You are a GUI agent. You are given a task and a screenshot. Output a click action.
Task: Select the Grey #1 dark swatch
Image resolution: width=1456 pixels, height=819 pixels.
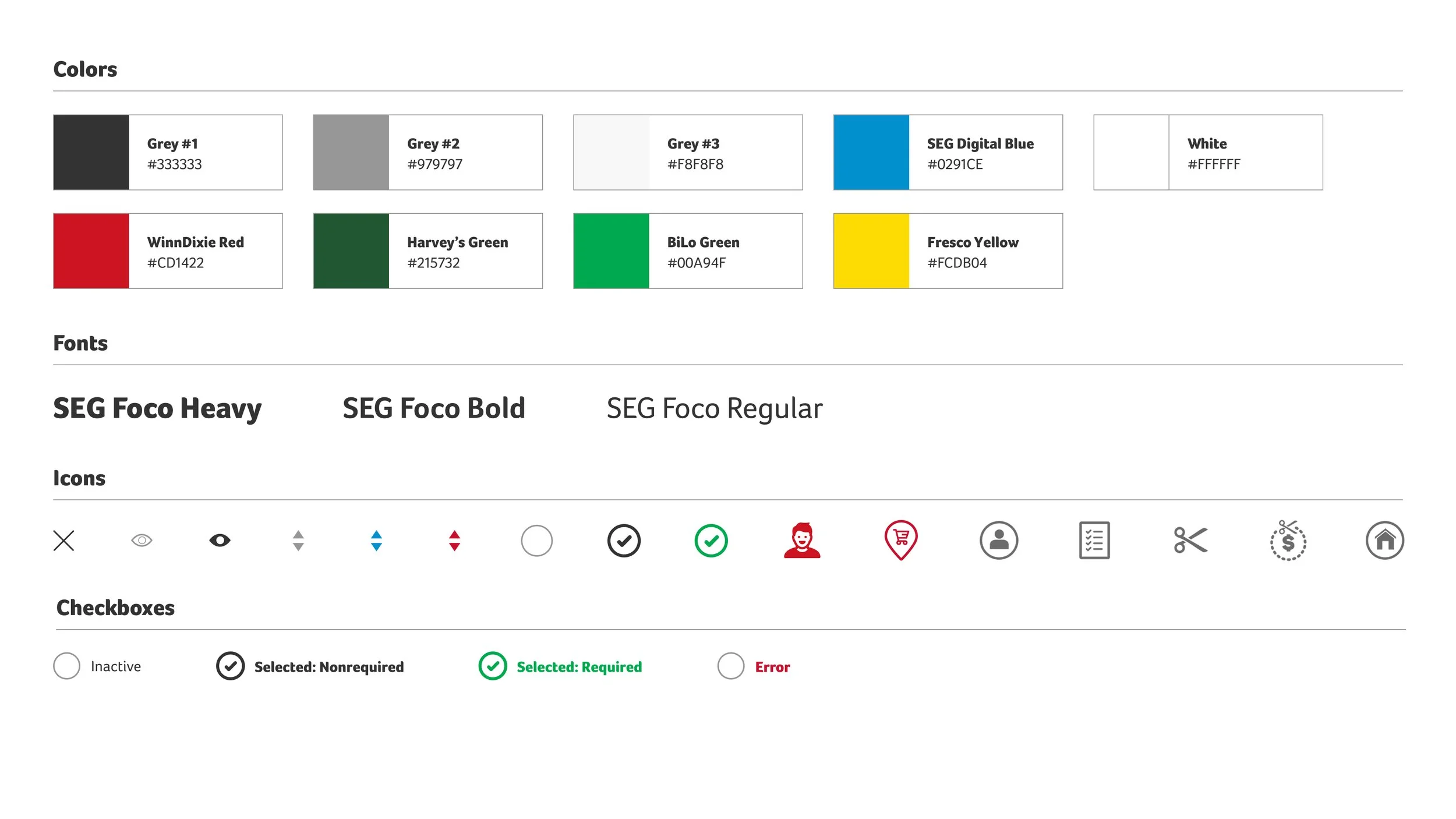91,152
